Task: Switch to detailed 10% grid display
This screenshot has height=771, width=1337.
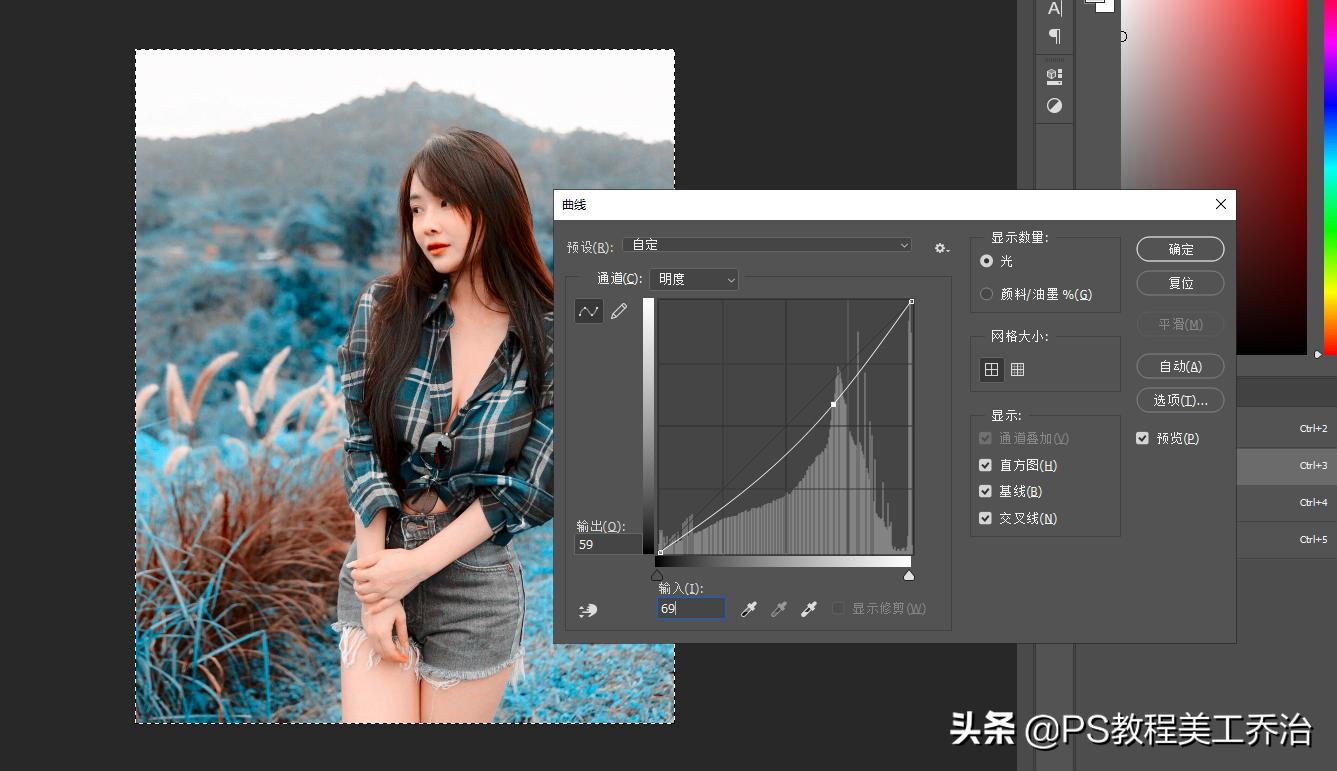Action: [1017, 369]
